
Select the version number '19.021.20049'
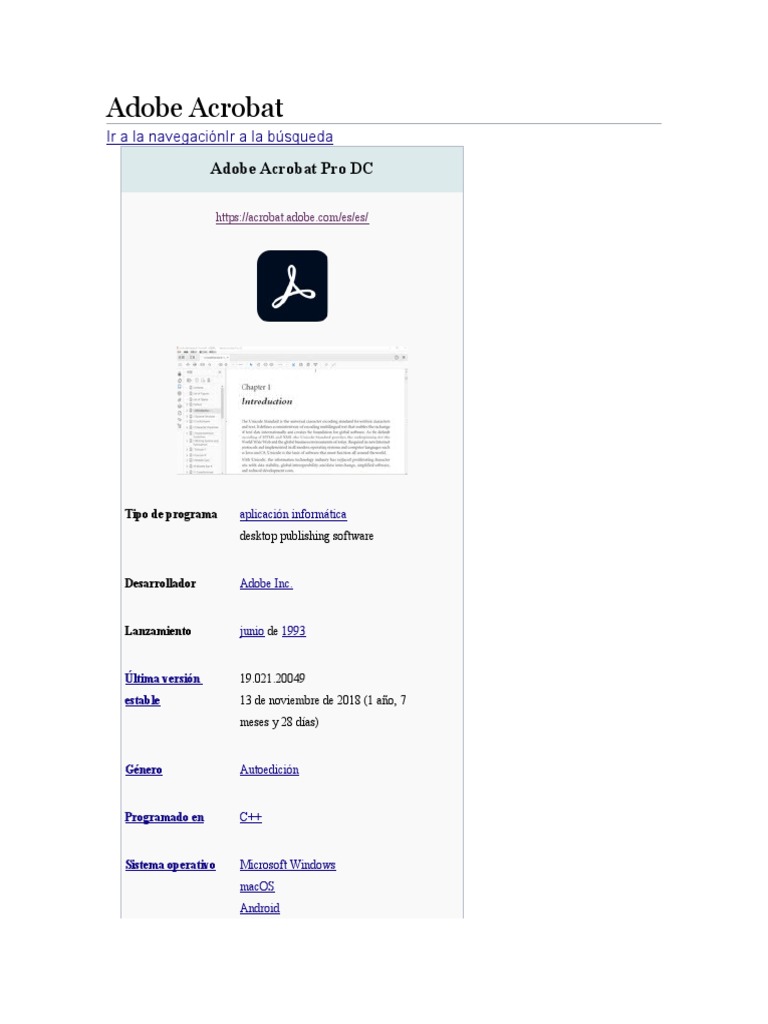272,678
